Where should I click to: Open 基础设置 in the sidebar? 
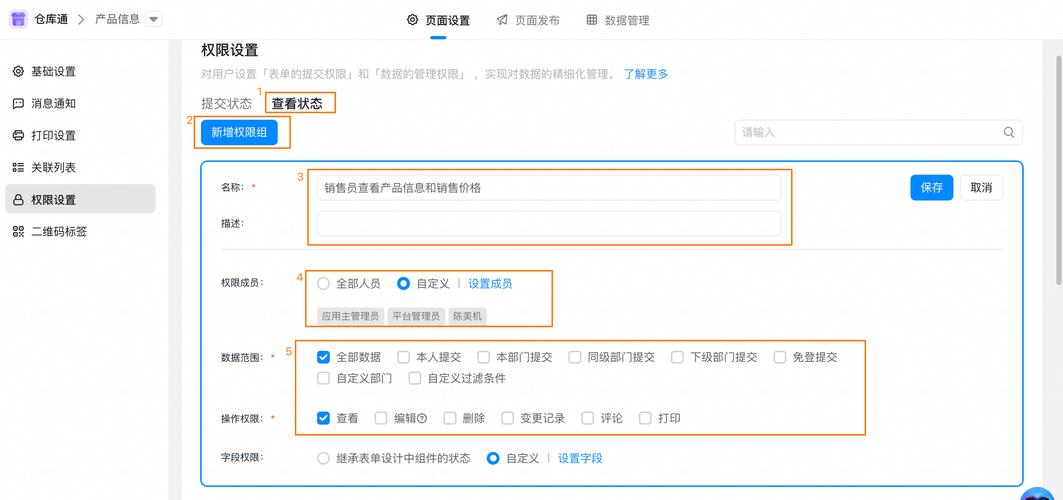(x=53, y=72)
